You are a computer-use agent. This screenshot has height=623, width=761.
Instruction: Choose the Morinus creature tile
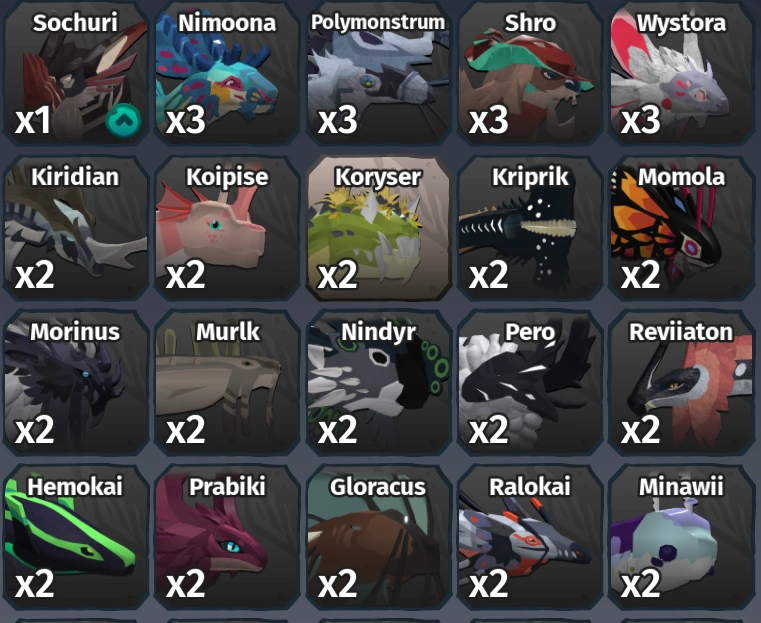tap(76, 382)
